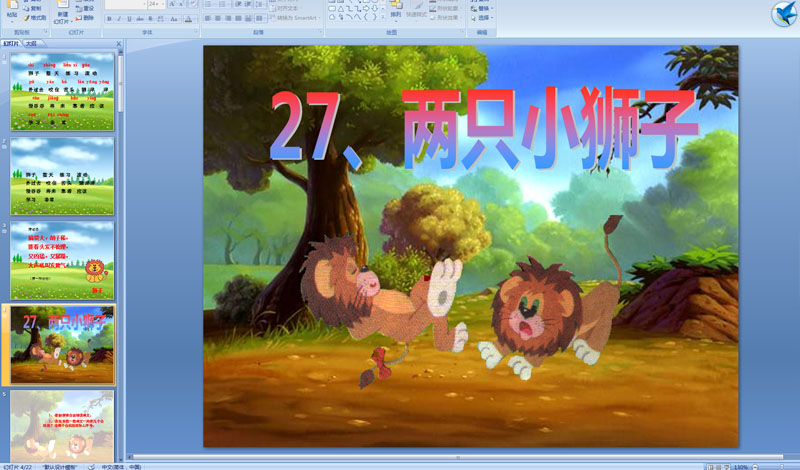Image resolution: width=800 pixels, height=470 pixels.
Task: Decrease font size with shrink font icon
Action: tap(181, 4)
